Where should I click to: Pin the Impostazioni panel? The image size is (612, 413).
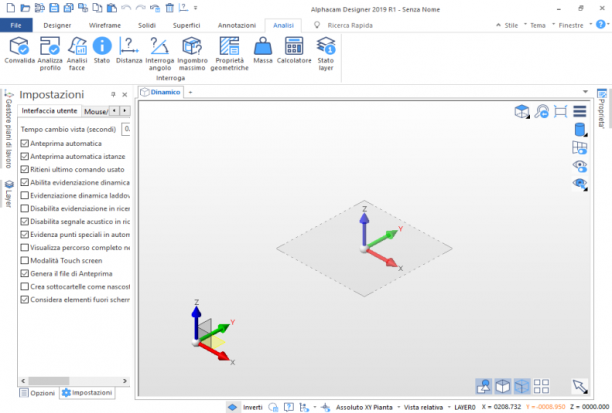(113, 94)
